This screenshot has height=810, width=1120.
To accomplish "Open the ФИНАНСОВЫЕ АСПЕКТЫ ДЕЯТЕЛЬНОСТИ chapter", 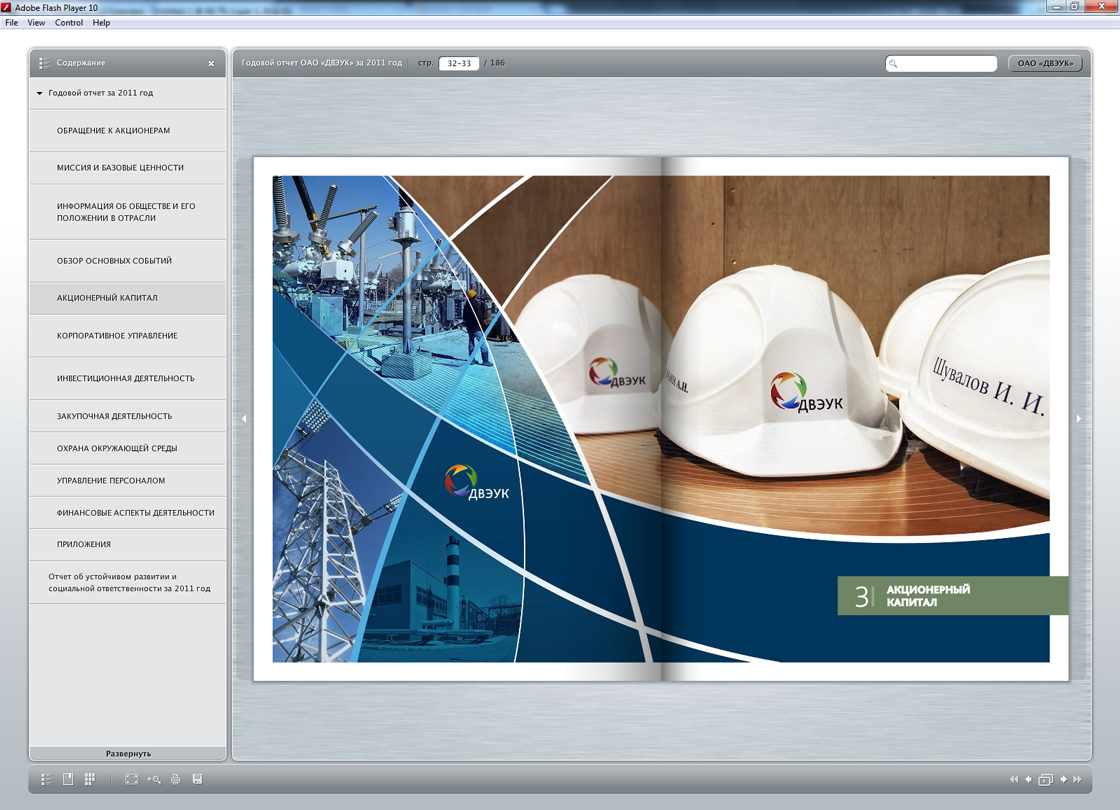I will click(128, 513).
